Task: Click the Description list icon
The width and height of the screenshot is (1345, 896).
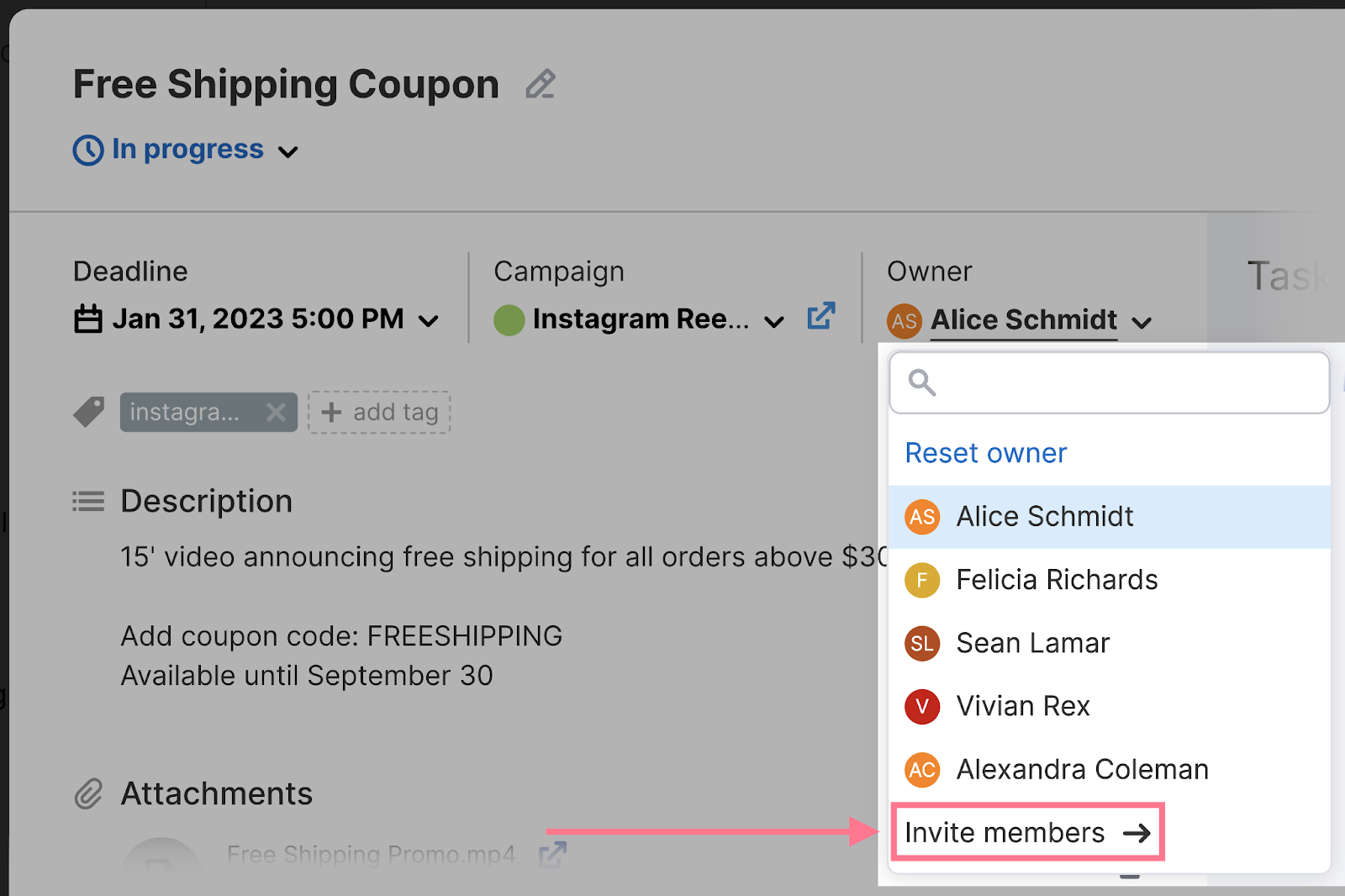Action: tap(88, 502)
